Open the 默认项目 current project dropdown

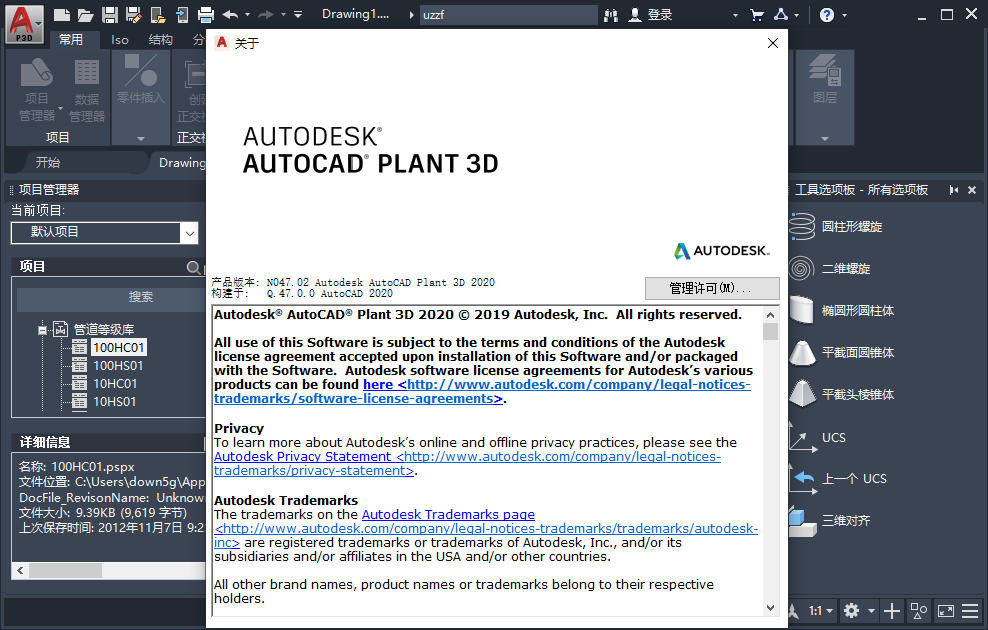pyautogui.click(x=188, y=232)
